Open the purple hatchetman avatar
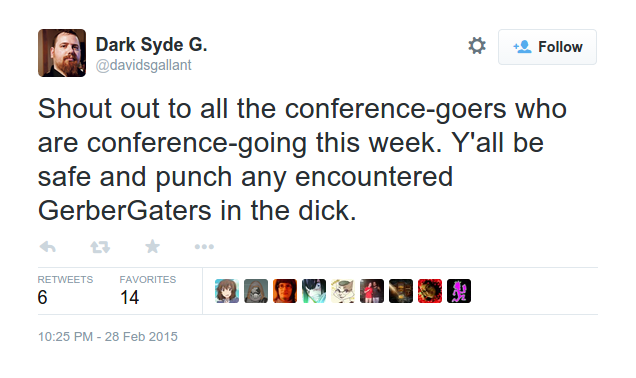 (459, 291)
